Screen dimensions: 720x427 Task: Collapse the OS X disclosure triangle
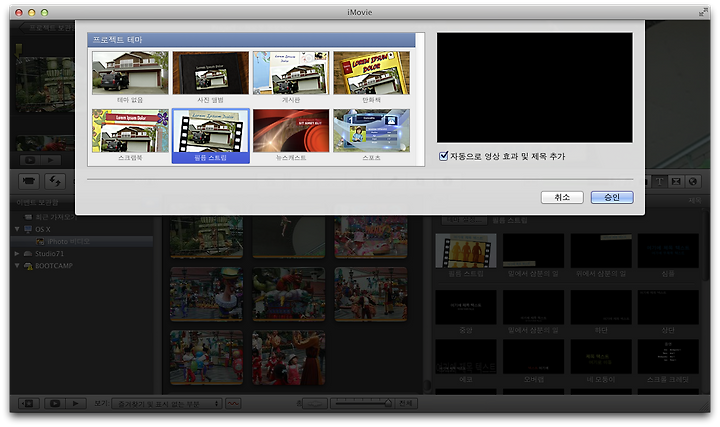click(x=17, y=229)
